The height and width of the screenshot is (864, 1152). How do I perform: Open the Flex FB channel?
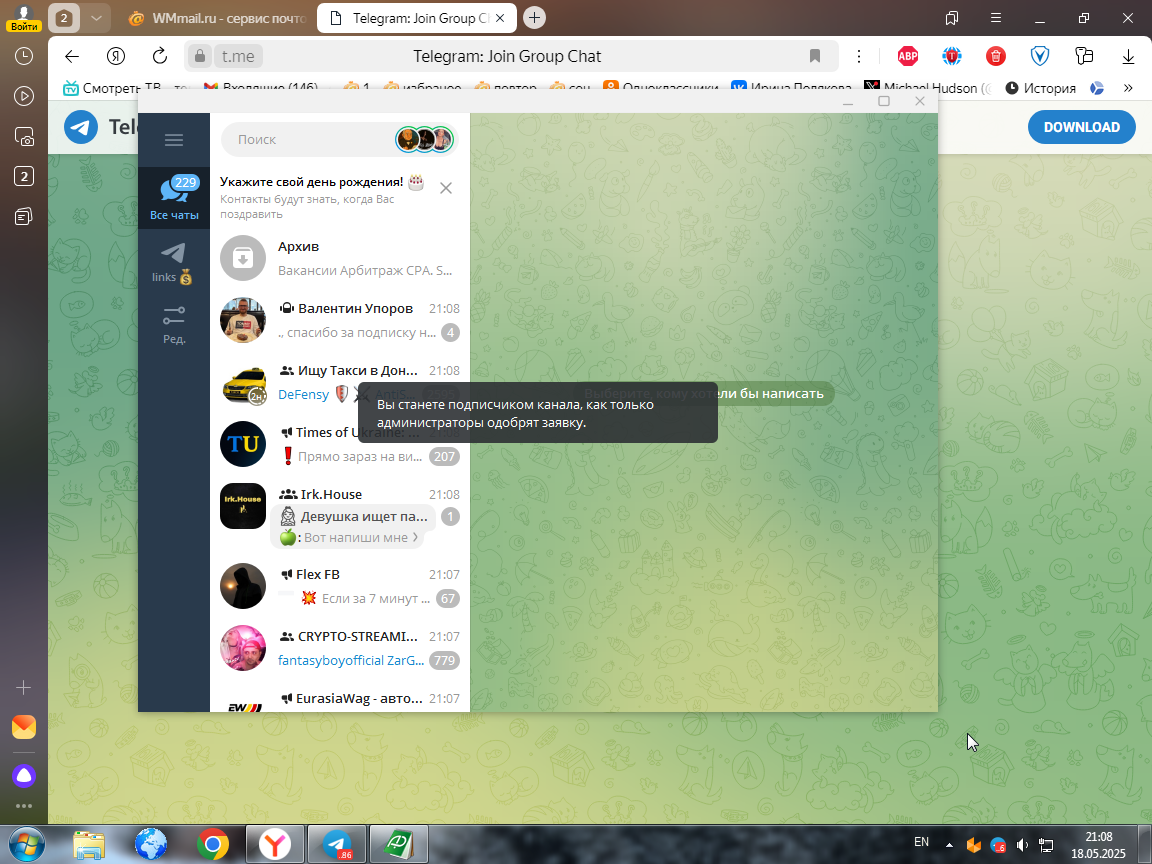[x=340, y=586]
